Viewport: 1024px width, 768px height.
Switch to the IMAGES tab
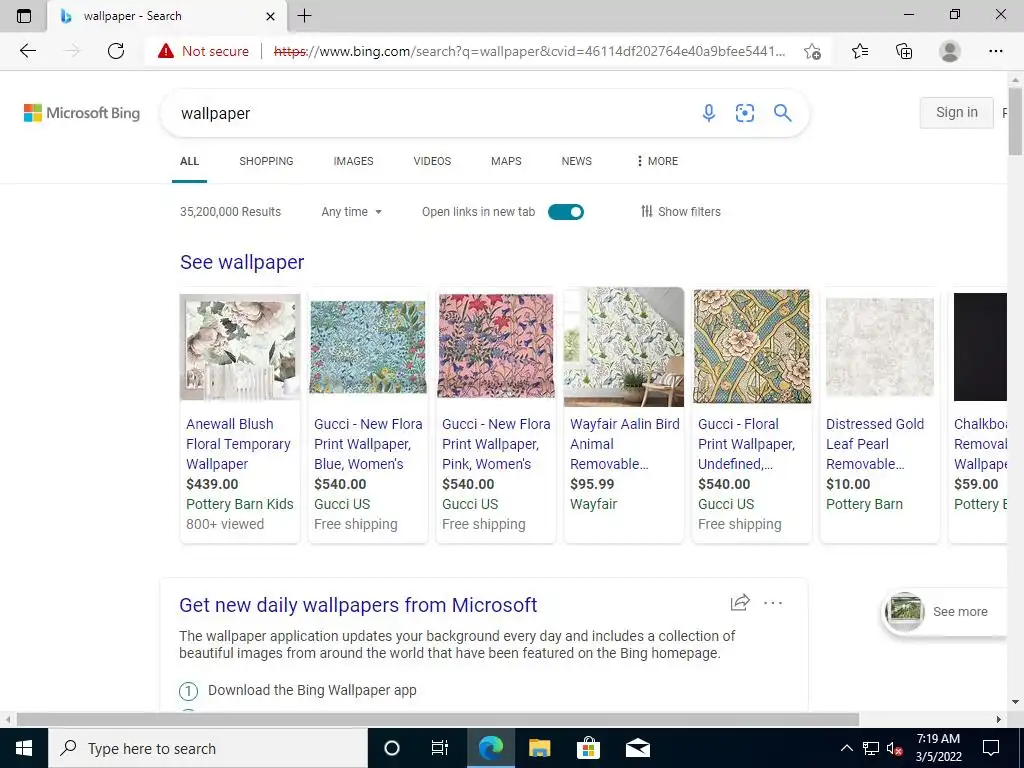[x=353, y=161]
